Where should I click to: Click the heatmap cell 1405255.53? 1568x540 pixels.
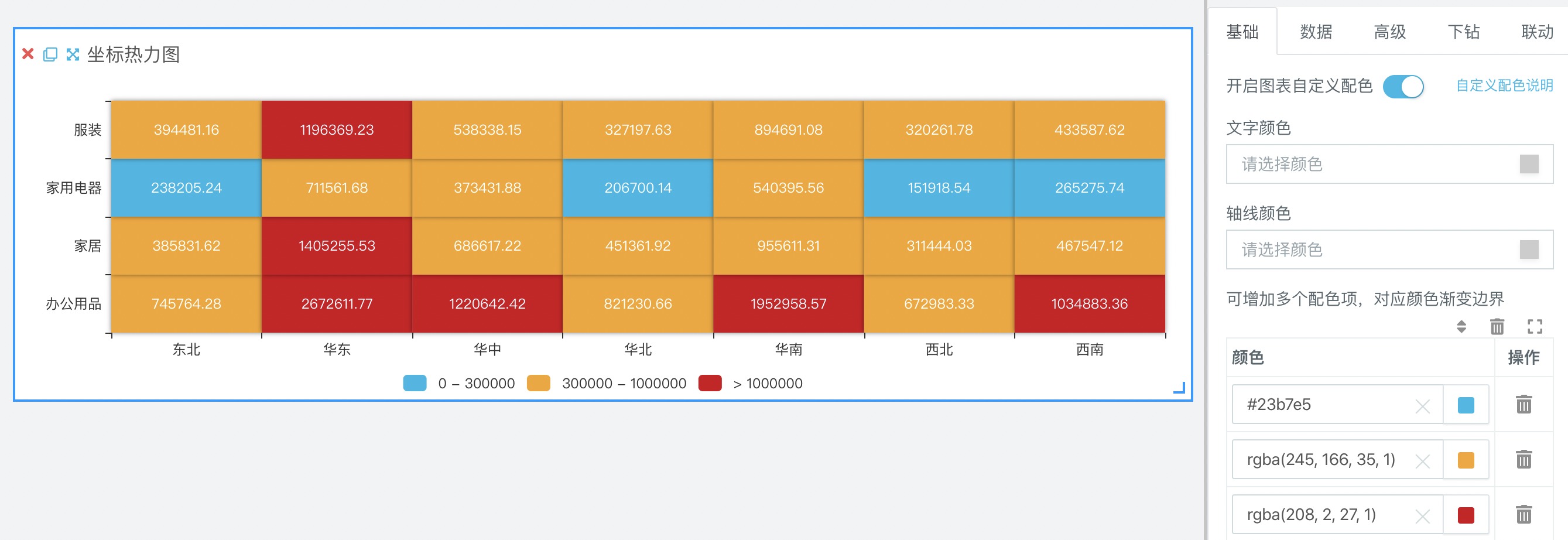coord(337,246)
